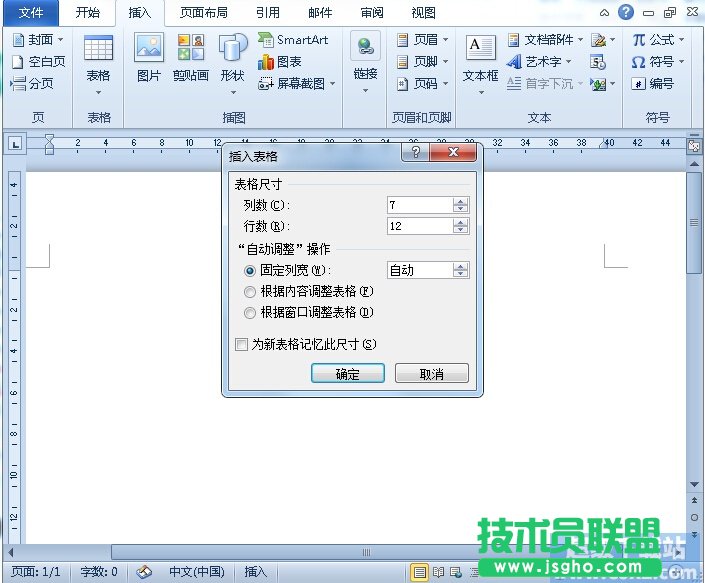
Task: Select 根据窗口调整表格 radio option
Action: point(250,313)
